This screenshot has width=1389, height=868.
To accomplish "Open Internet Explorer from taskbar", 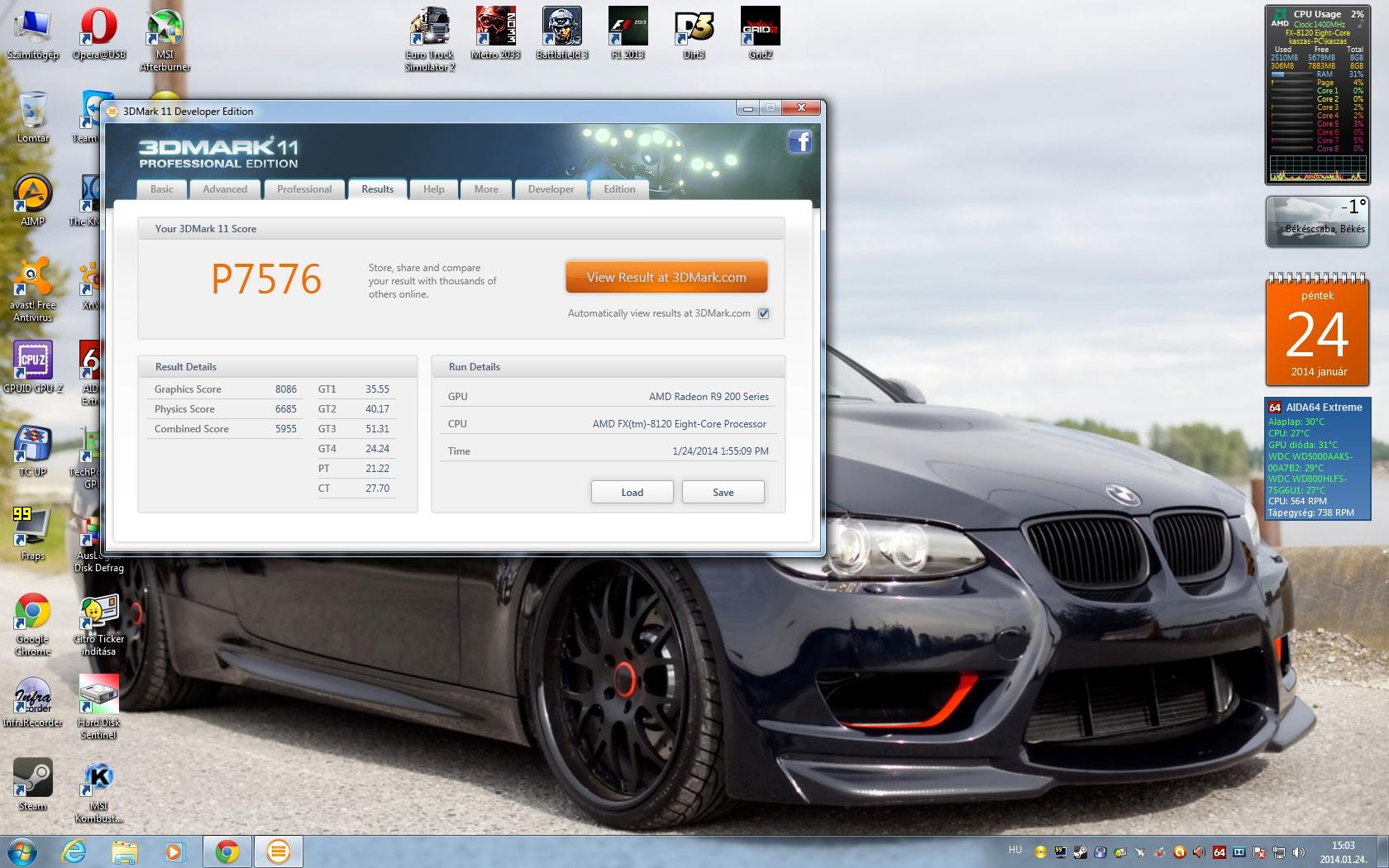I will 74,851.
